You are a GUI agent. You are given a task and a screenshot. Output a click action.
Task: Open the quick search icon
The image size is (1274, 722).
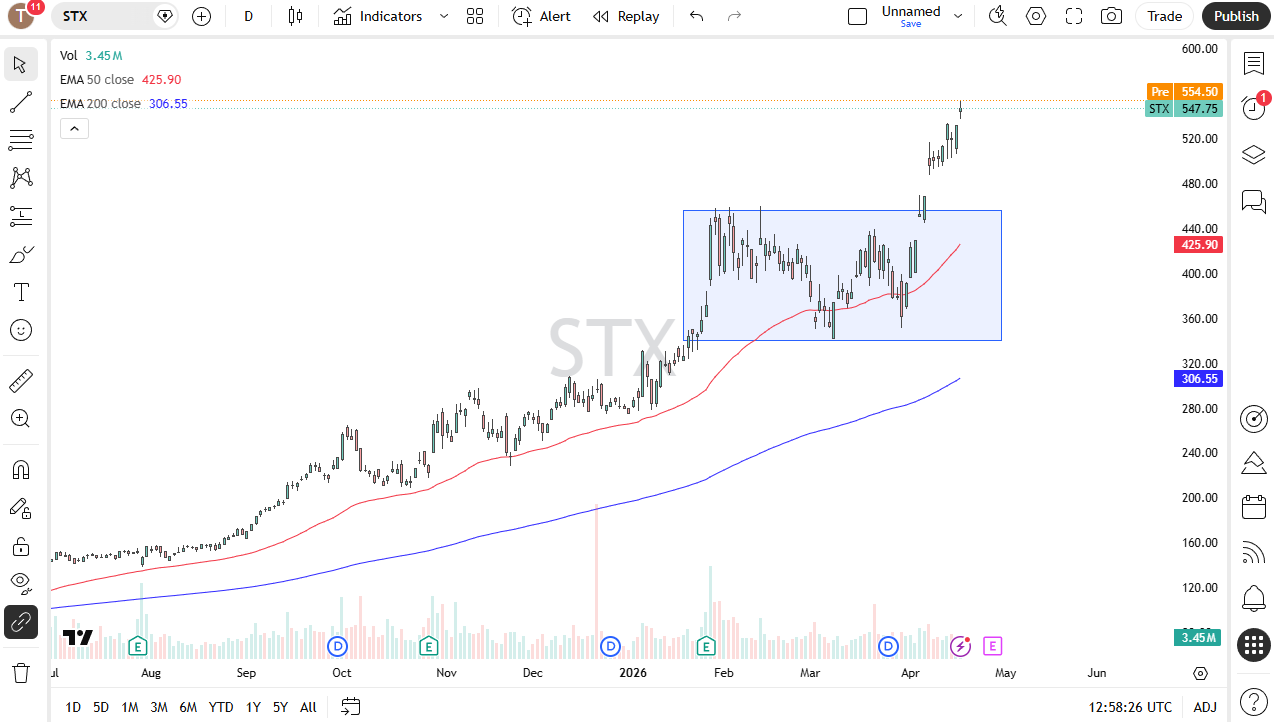(x=998, y=16)
